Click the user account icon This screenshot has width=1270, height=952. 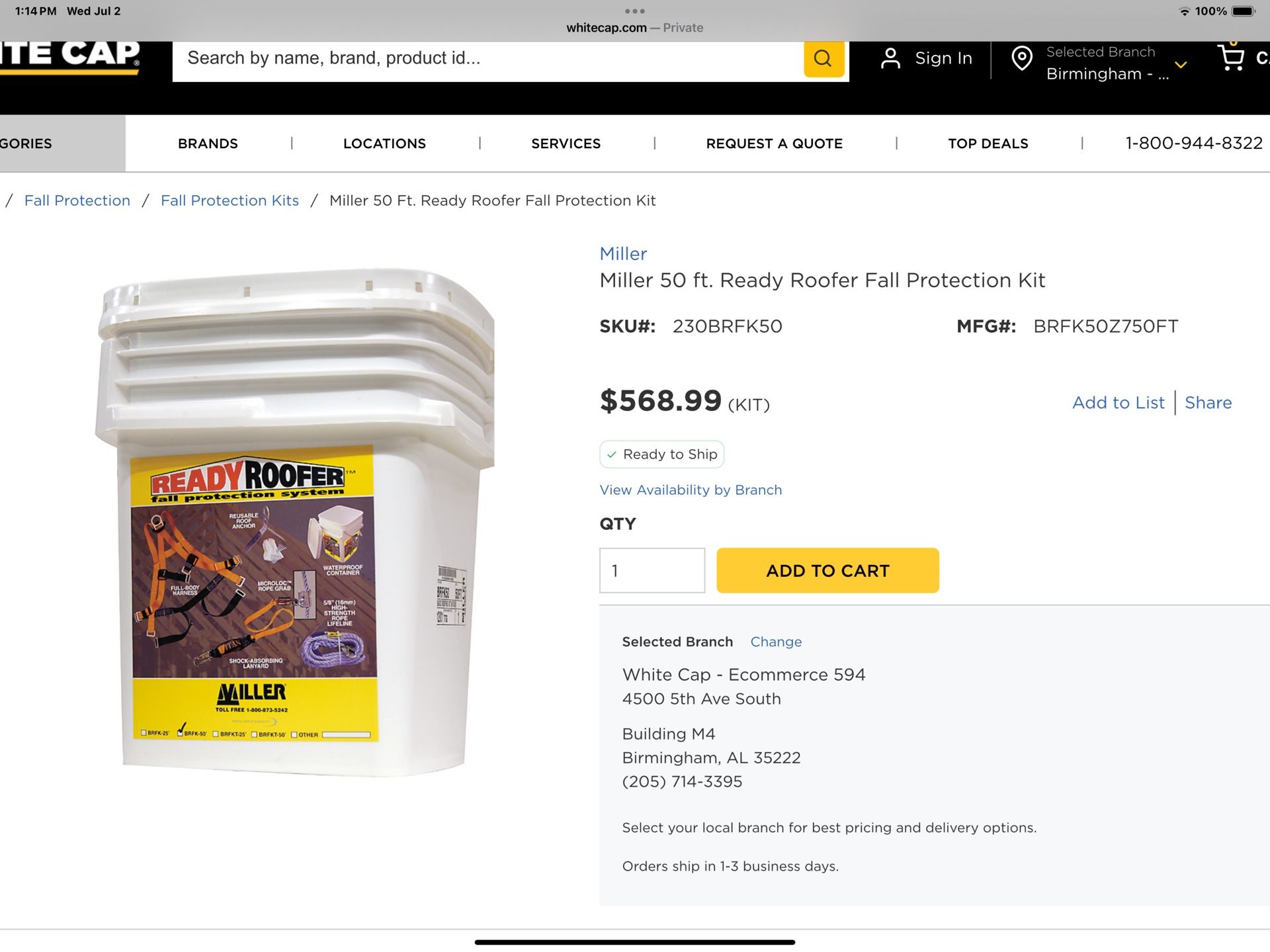[890, 59]
